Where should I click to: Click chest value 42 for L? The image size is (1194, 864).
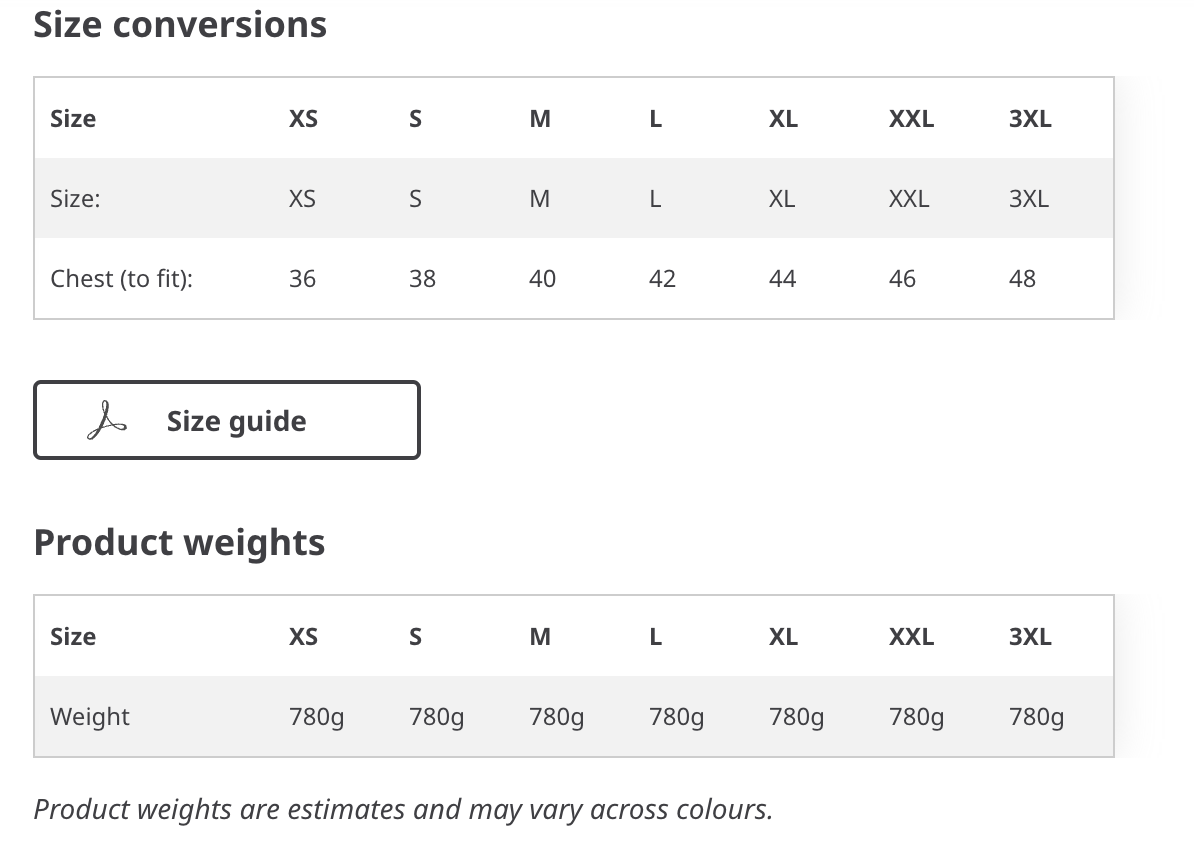pos(662,279)
